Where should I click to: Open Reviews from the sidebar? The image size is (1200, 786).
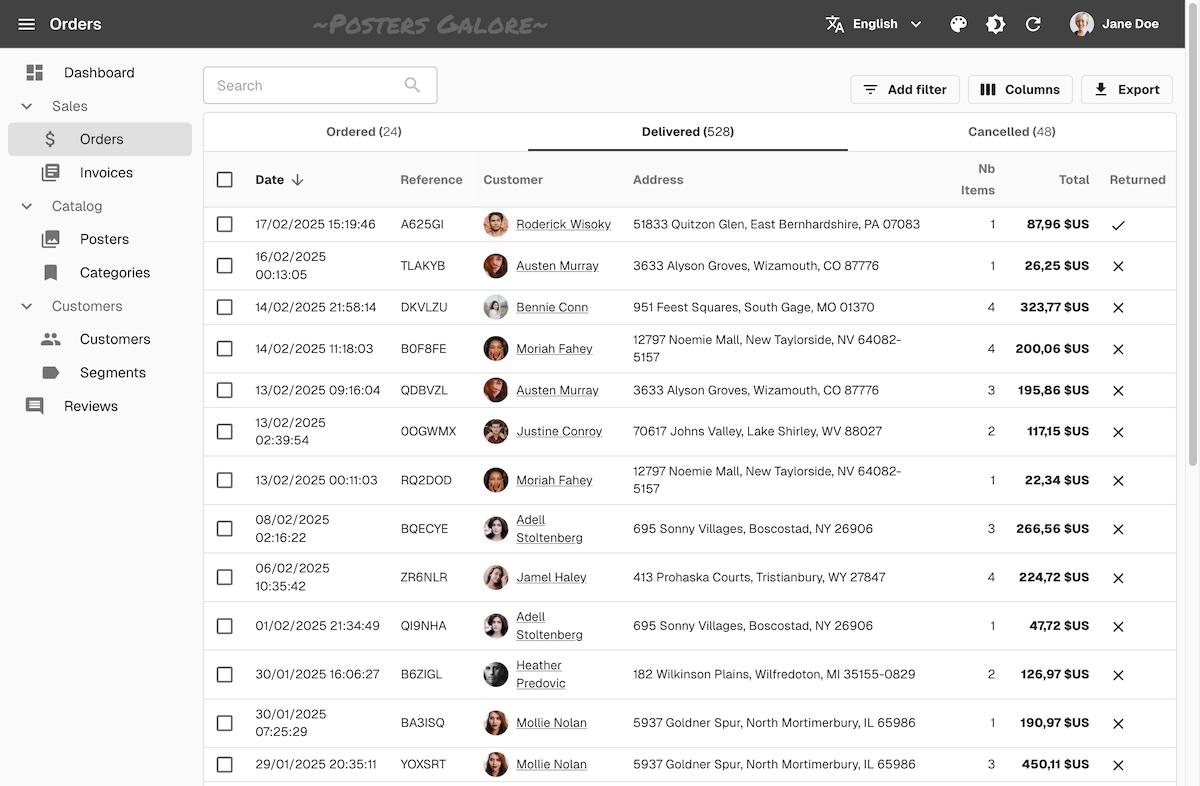90,406
